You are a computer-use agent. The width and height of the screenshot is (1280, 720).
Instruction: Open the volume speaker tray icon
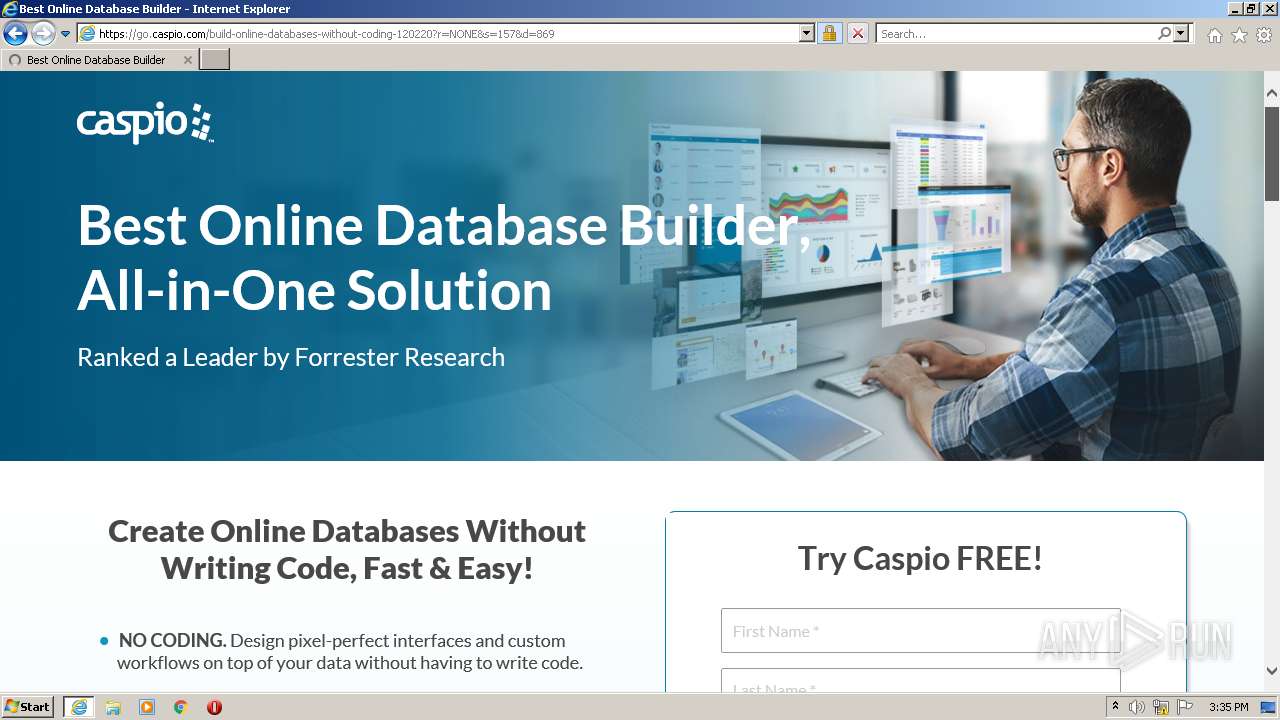point(1137,707)
